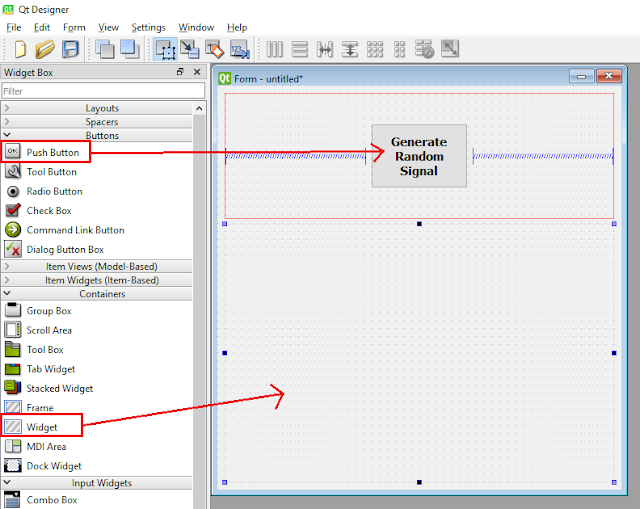Apply vertical splitter layout icon

point(350,49)
